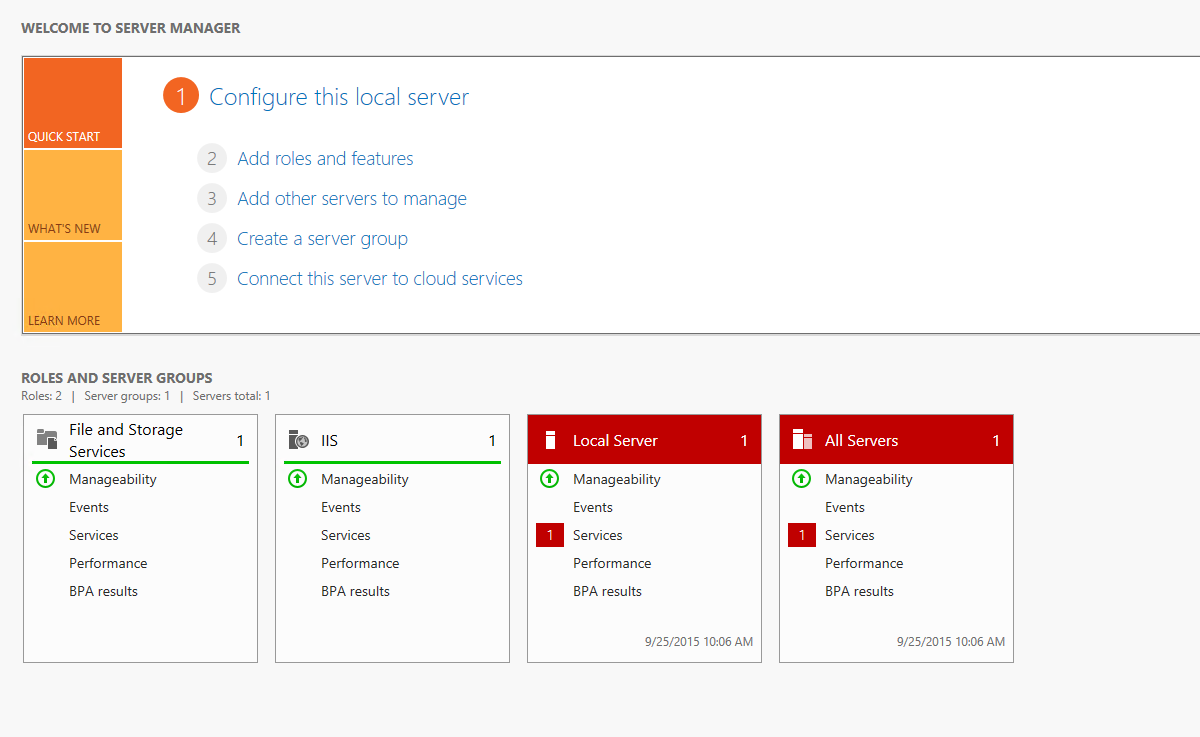Open Manageability in the Local Server tile
1200x737 pixels.
[617, 479]
